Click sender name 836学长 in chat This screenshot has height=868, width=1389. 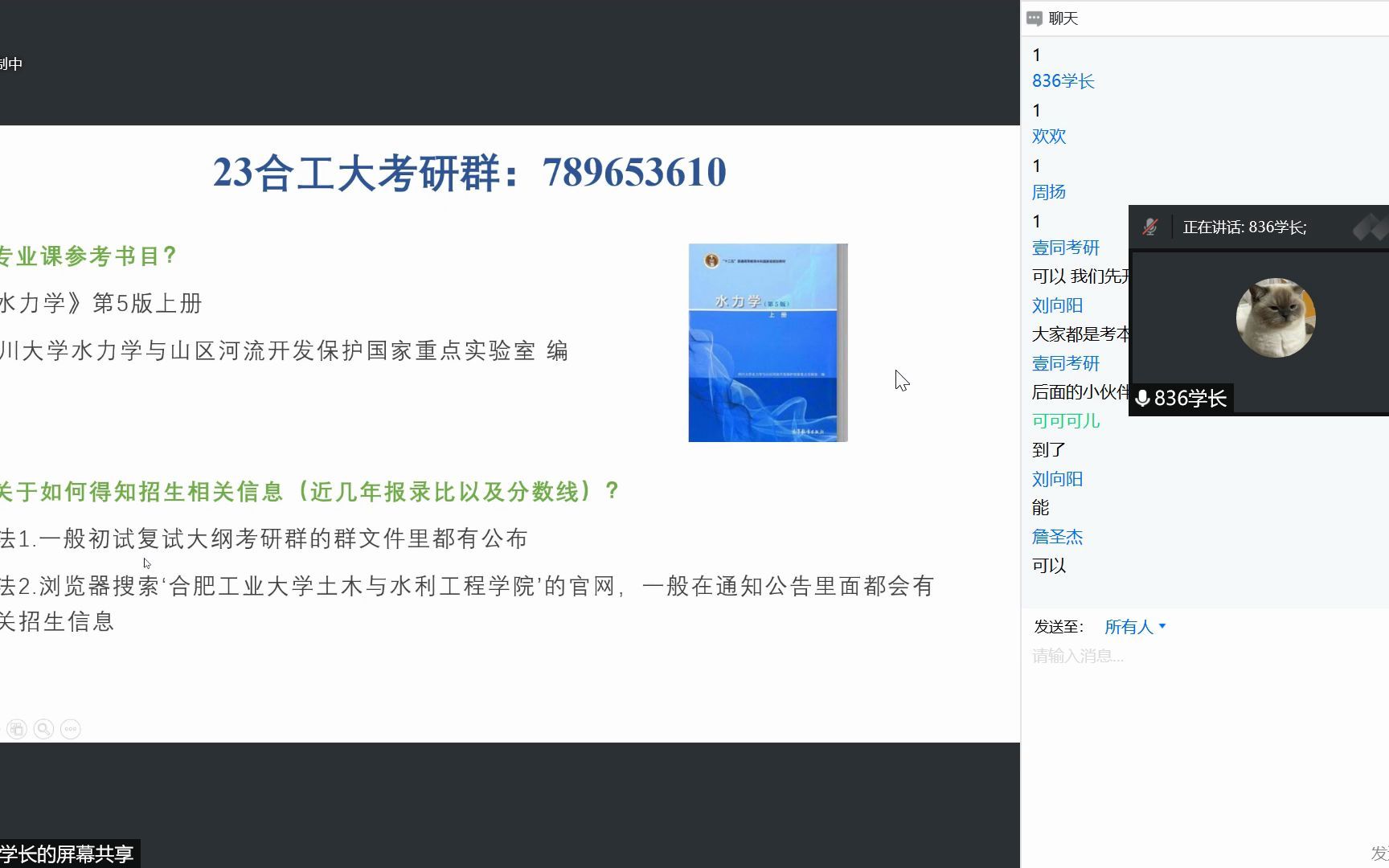coord(1063,81)
